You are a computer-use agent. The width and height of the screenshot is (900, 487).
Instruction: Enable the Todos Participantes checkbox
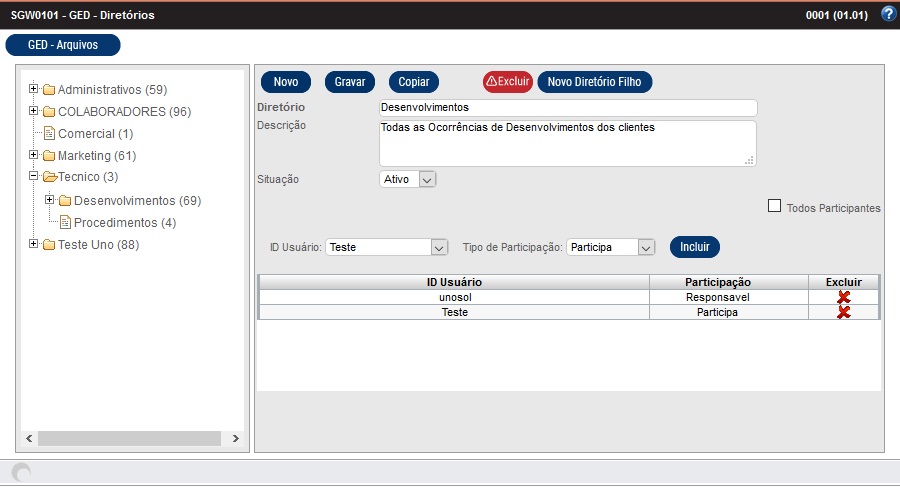pyautogui.click(x=774, y=207)
